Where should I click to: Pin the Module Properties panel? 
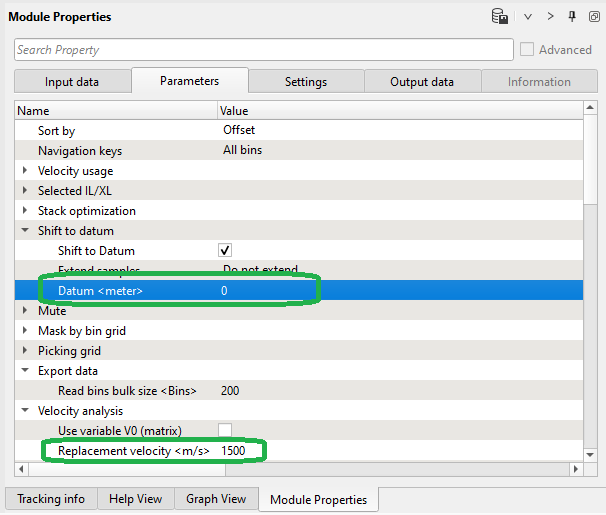pos(572,16)
